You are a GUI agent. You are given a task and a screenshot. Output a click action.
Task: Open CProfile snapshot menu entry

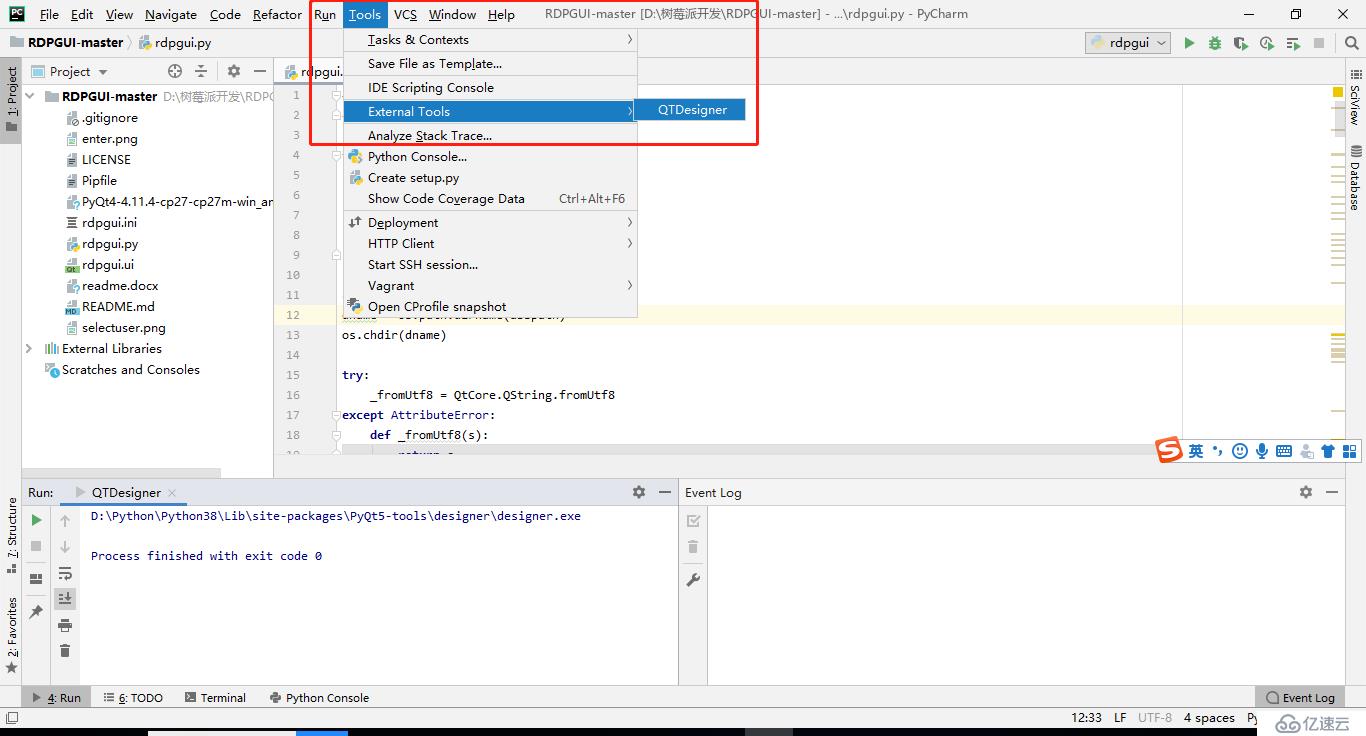coord(490,306)
